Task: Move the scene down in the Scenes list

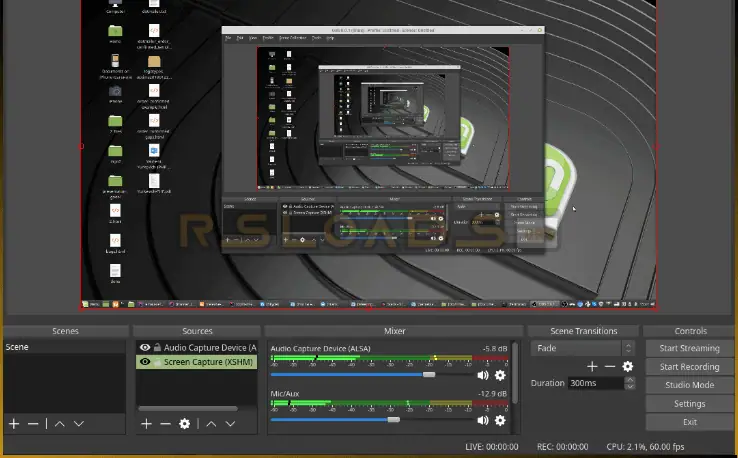Action: point(79,424)
